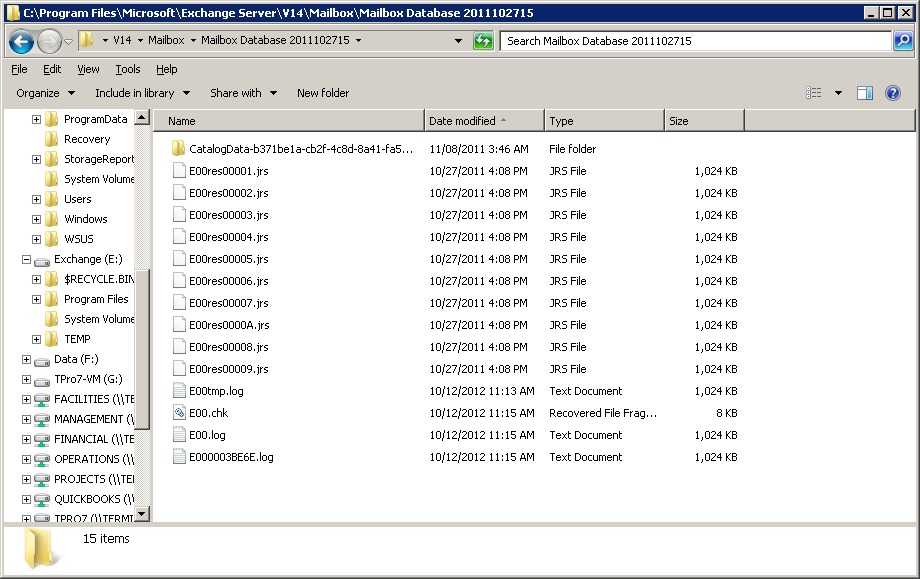Click inside the Search Mailbox Database box
Screen dimensions: 920x579
[690, 43]
